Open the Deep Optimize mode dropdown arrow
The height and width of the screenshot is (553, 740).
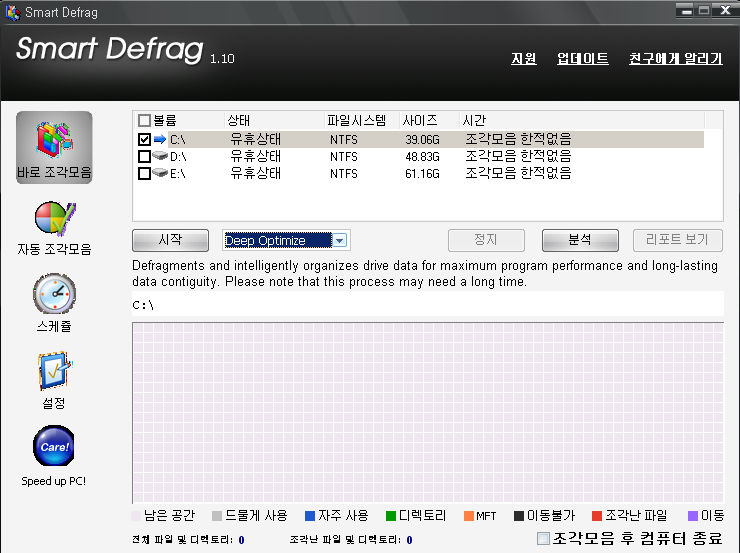point(339,241)
